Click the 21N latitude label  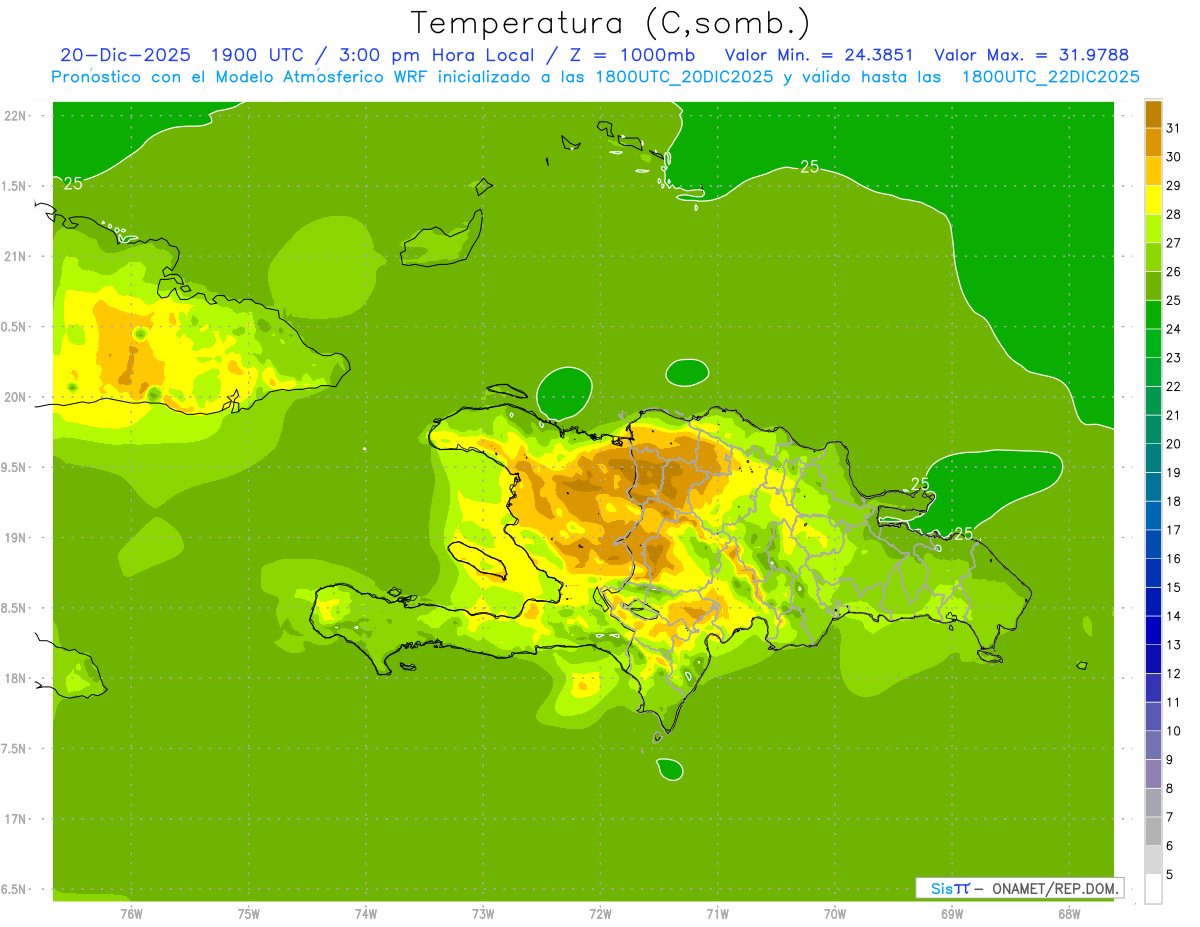(x=17, y=256)
